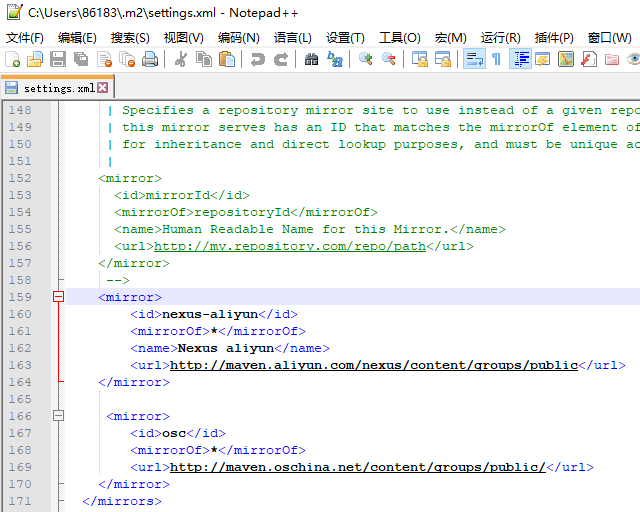Cut selection using scissors icon
The width and height of the screenshot is (640, 512).
(x=181, y=60)
